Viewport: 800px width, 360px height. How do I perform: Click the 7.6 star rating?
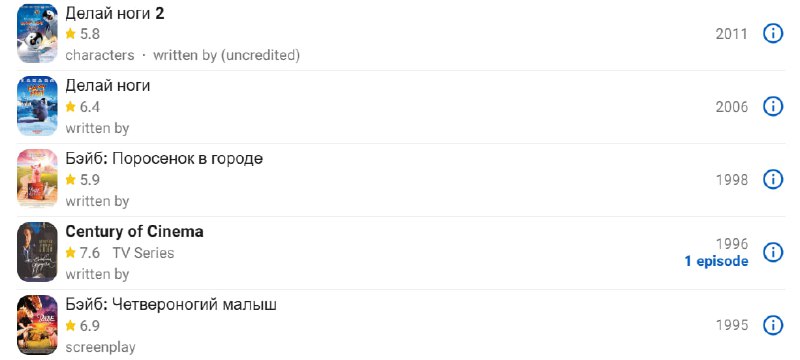coord(83,253)
